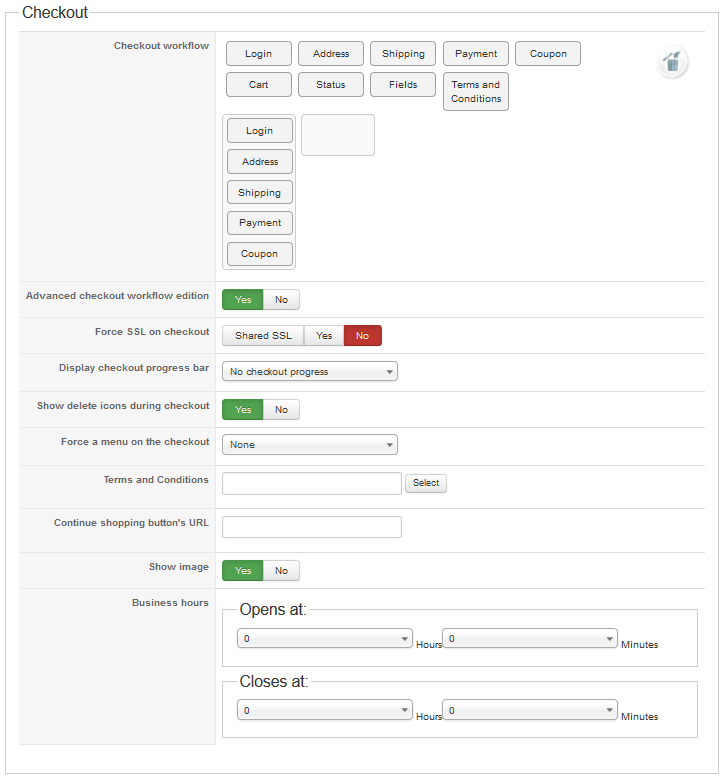Image resolution: width=728 pixels, height=780 pixels.
Task: Set Show delete icons during checkout to No
Action: point(281,409)
